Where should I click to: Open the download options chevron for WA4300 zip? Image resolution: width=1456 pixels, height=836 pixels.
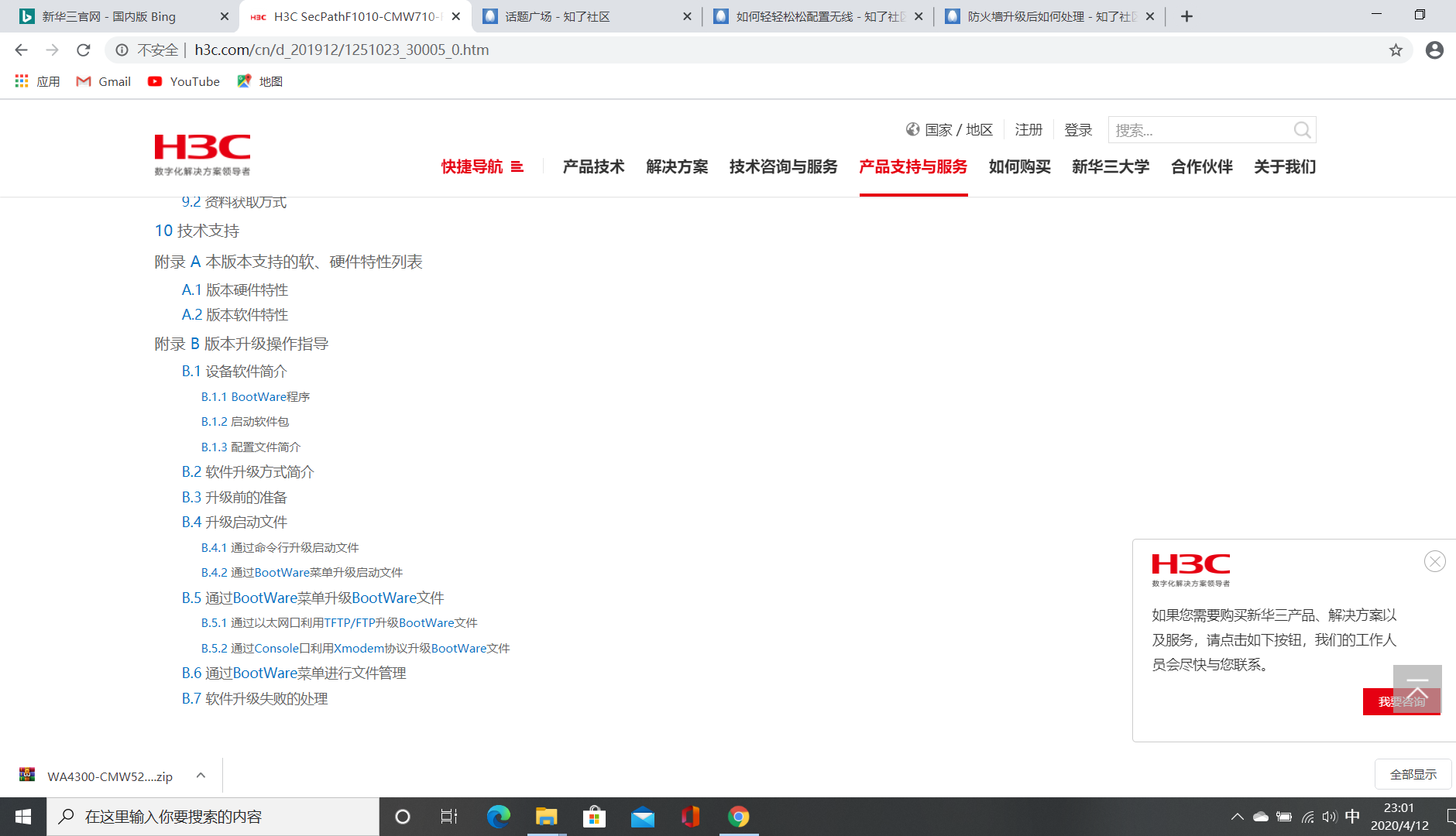(201, 776)
